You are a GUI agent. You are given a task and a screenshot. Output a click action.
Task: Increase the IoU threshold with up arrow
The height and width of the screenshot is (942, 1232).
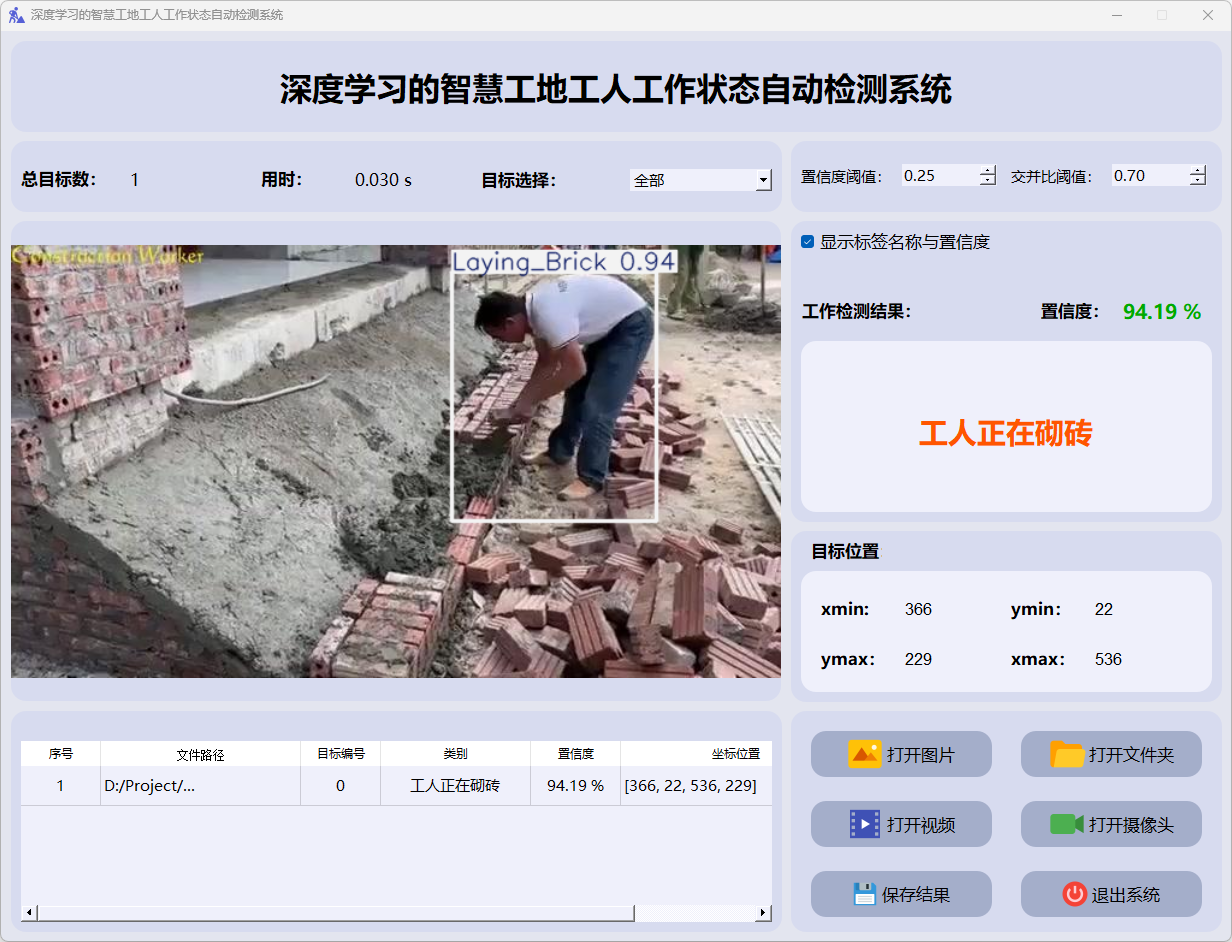tap(1198, 171)
